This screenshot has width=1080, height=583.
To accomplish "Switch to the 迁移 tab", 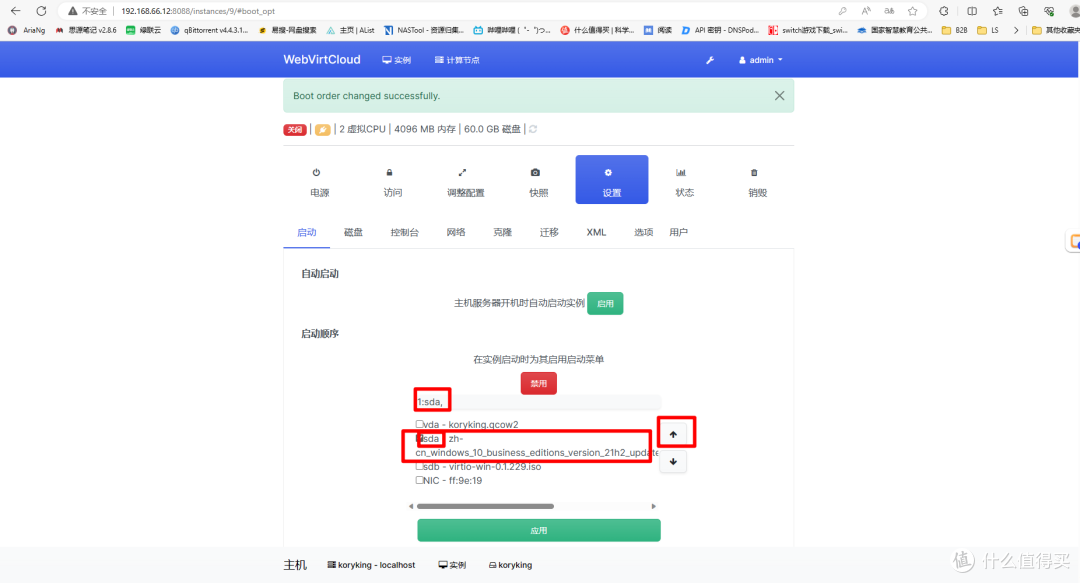I will pyautogui.click(x=549, y=232).
